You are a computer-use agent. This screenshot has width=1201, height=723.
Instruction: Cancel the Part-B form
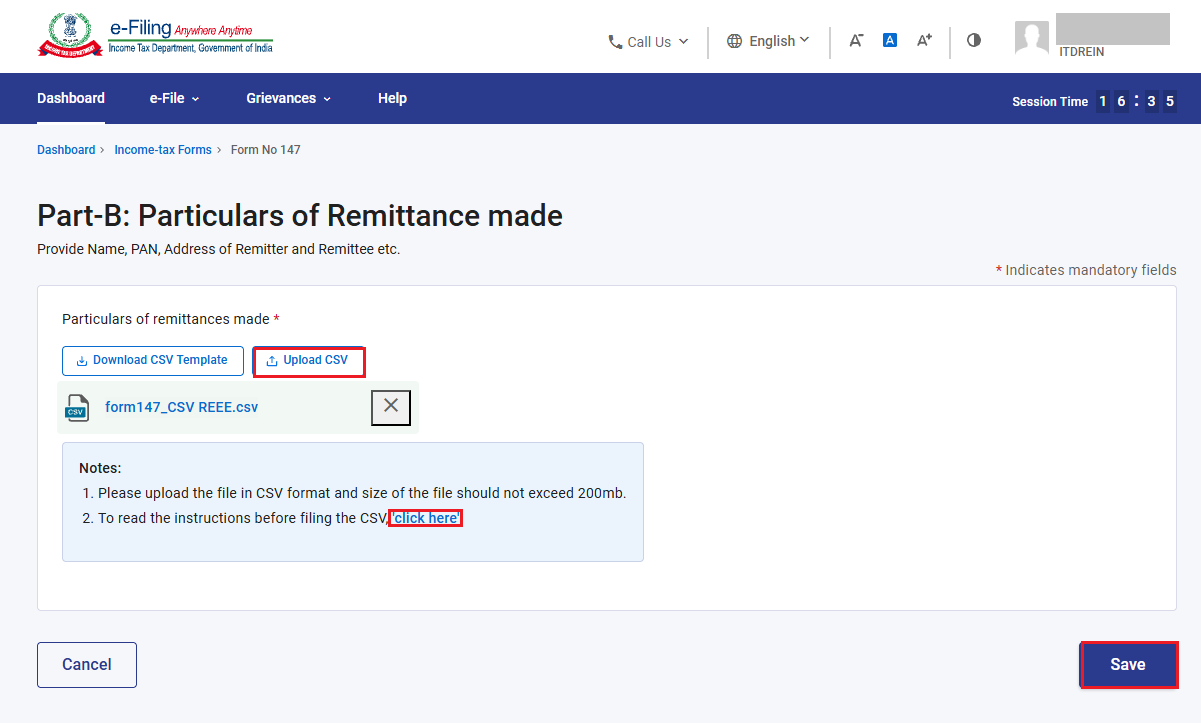coord(87,665)
